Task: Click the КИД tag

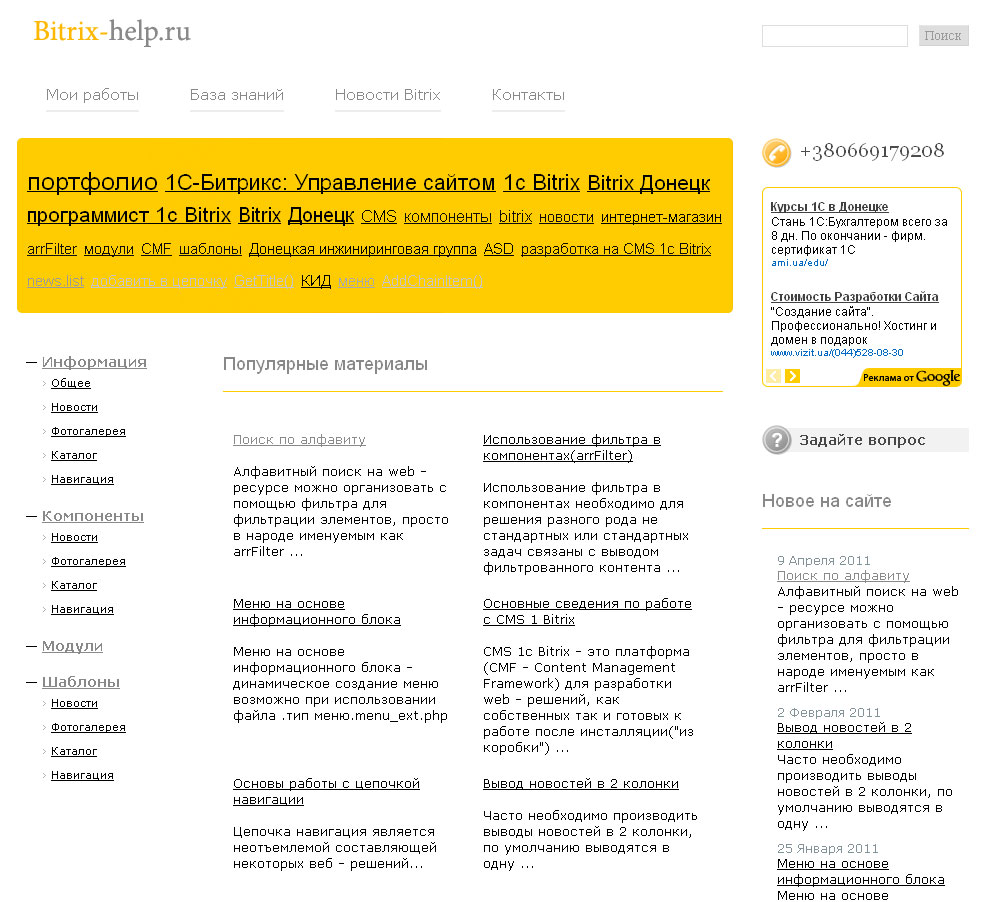Action: 316,281
